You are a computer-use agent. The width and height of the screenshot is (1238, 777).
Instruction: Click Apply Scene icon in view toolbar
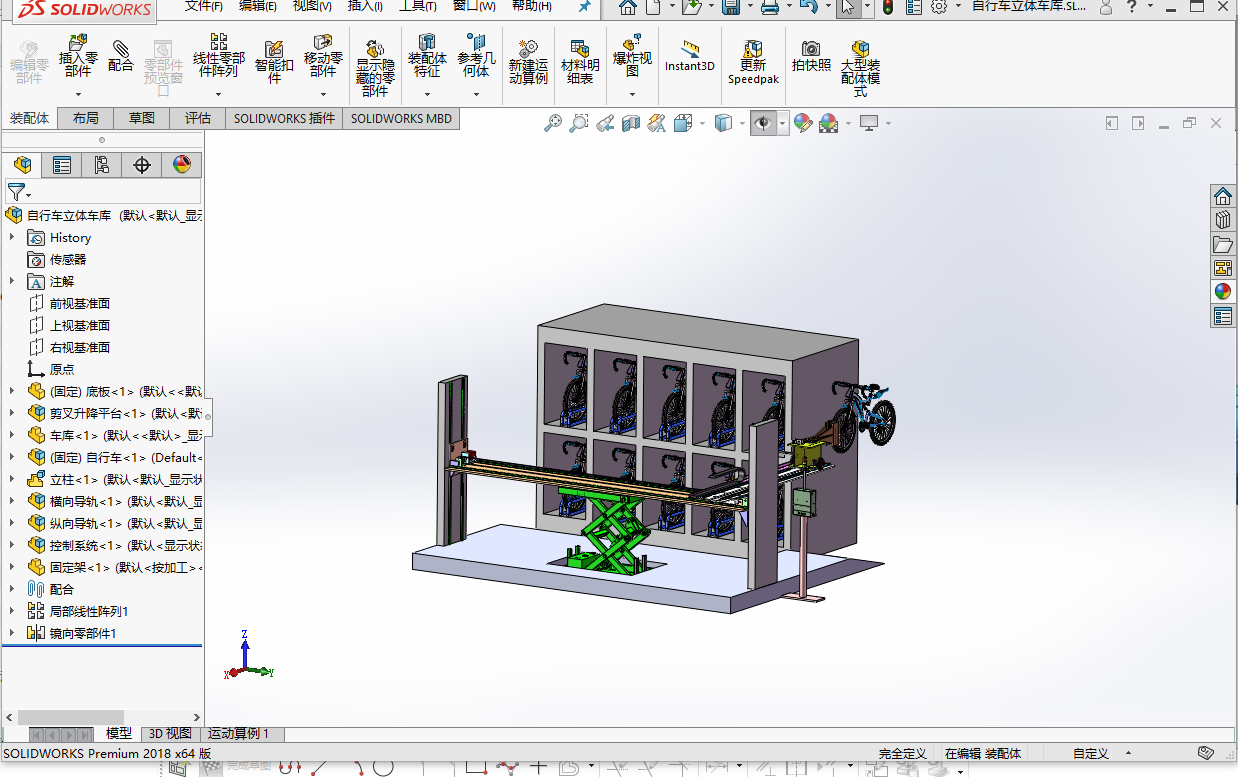click(828, 123)
